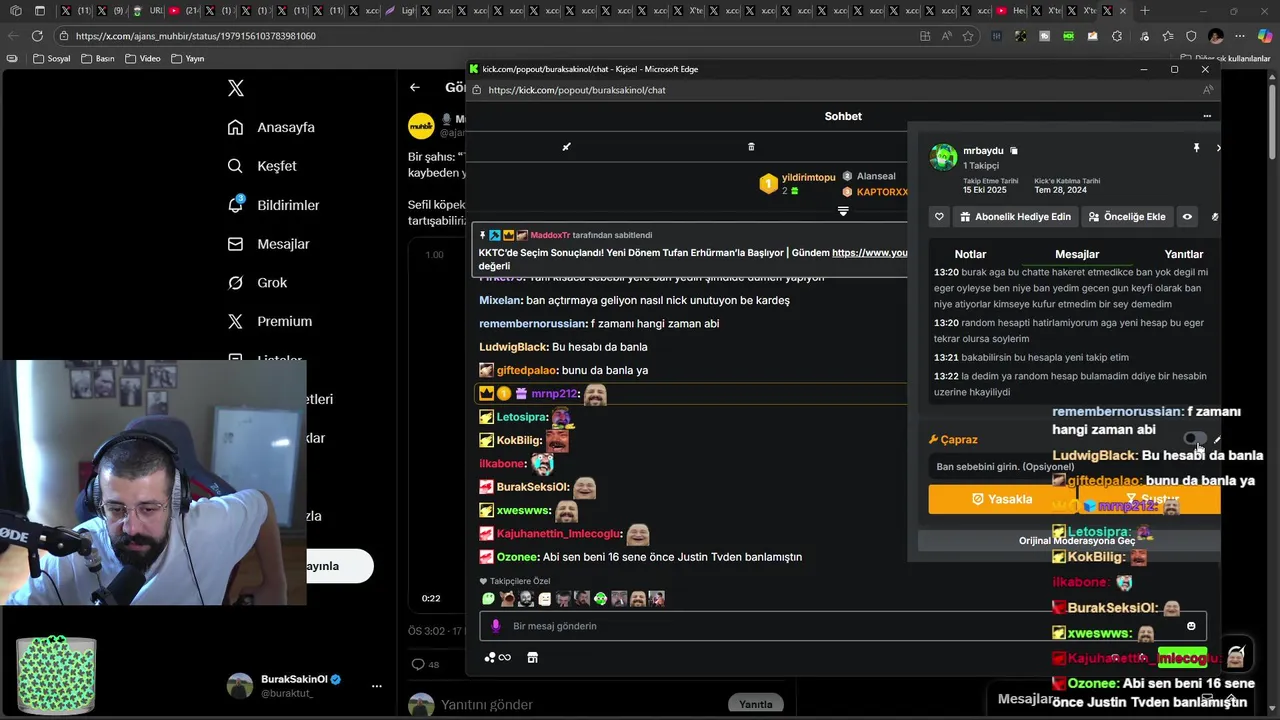The height and width of the screenshot is (720, 1280).
Task: Click the orange Yasakla ban button
Action: click(1002, 499)
